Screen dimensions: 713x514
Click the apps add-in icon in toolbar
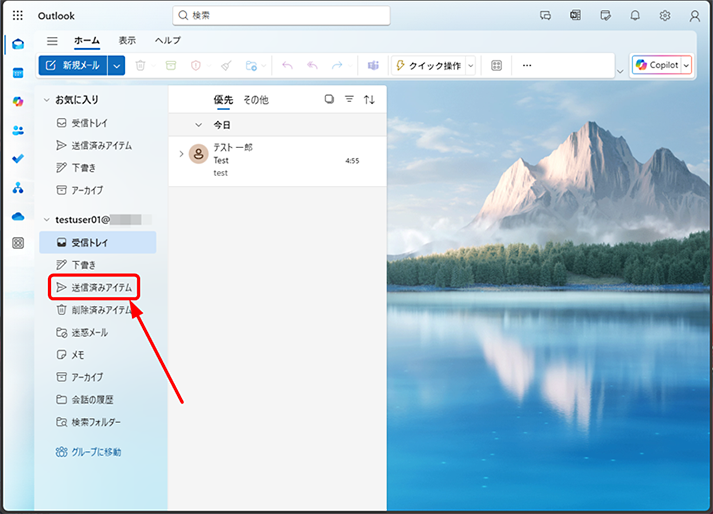tap(497, 66)
